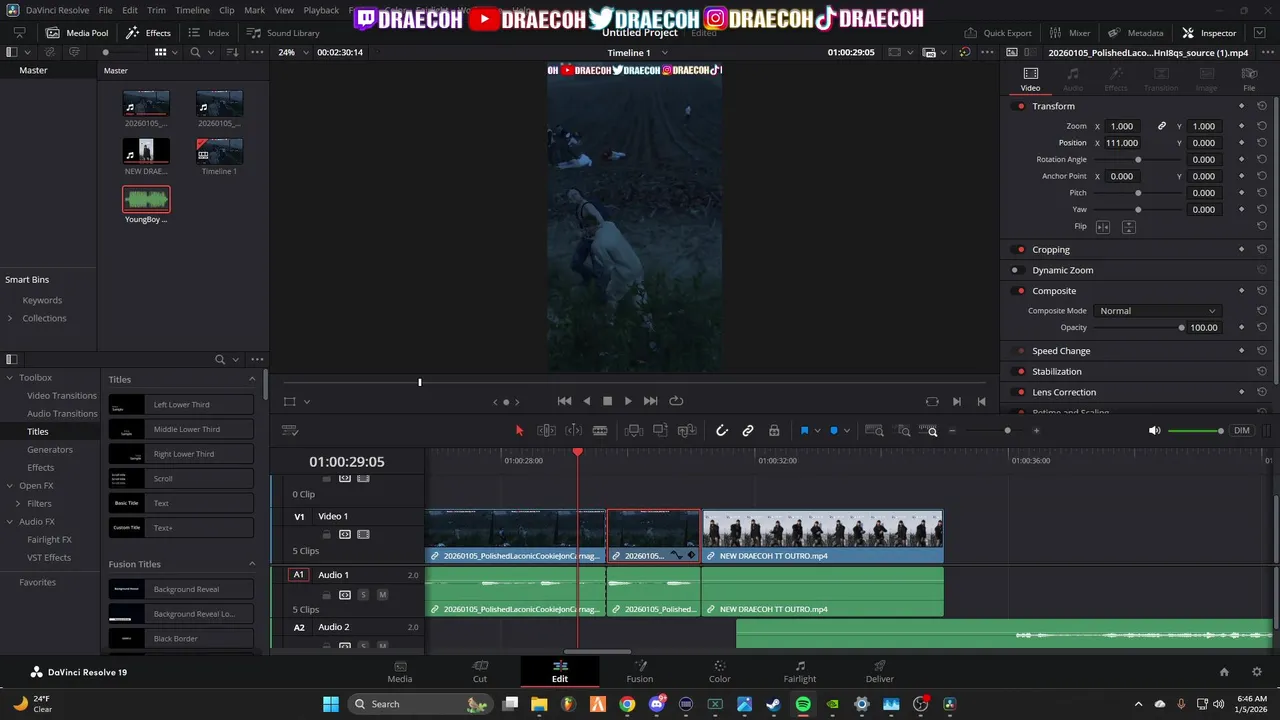Stop playback
This screenshot has width=1280, height=720.
[607, 401]
